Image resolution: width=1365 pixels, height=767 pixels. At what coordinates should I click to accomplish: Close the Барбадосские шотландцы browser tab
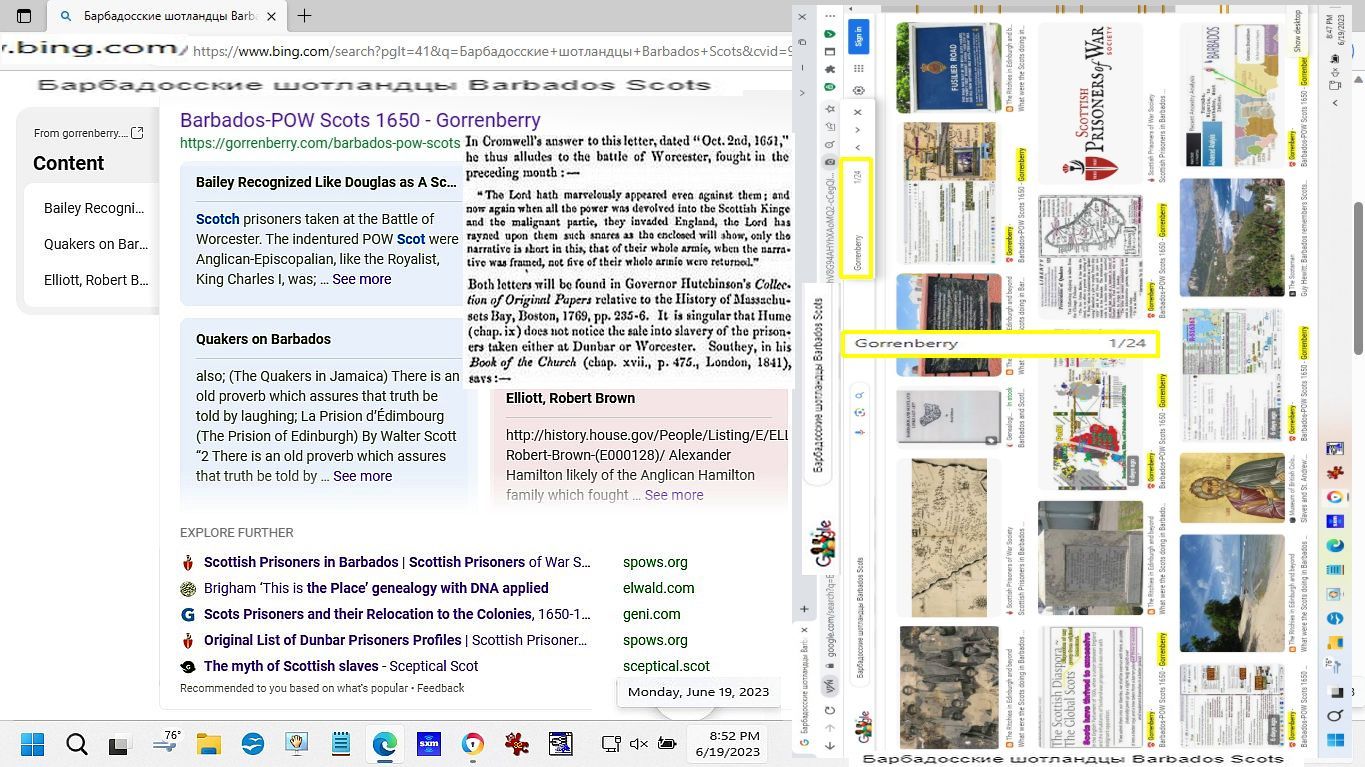[271, 16]
